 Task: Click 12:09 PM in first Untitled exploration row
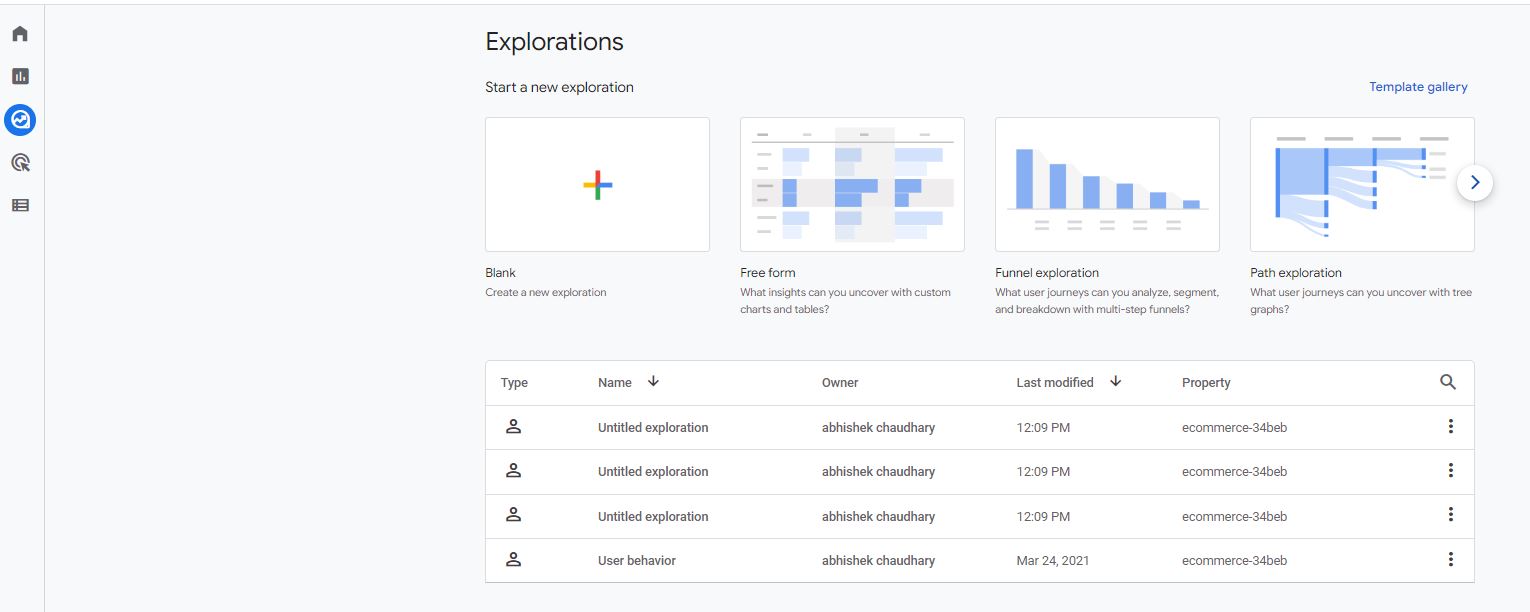click(1043, 428)
